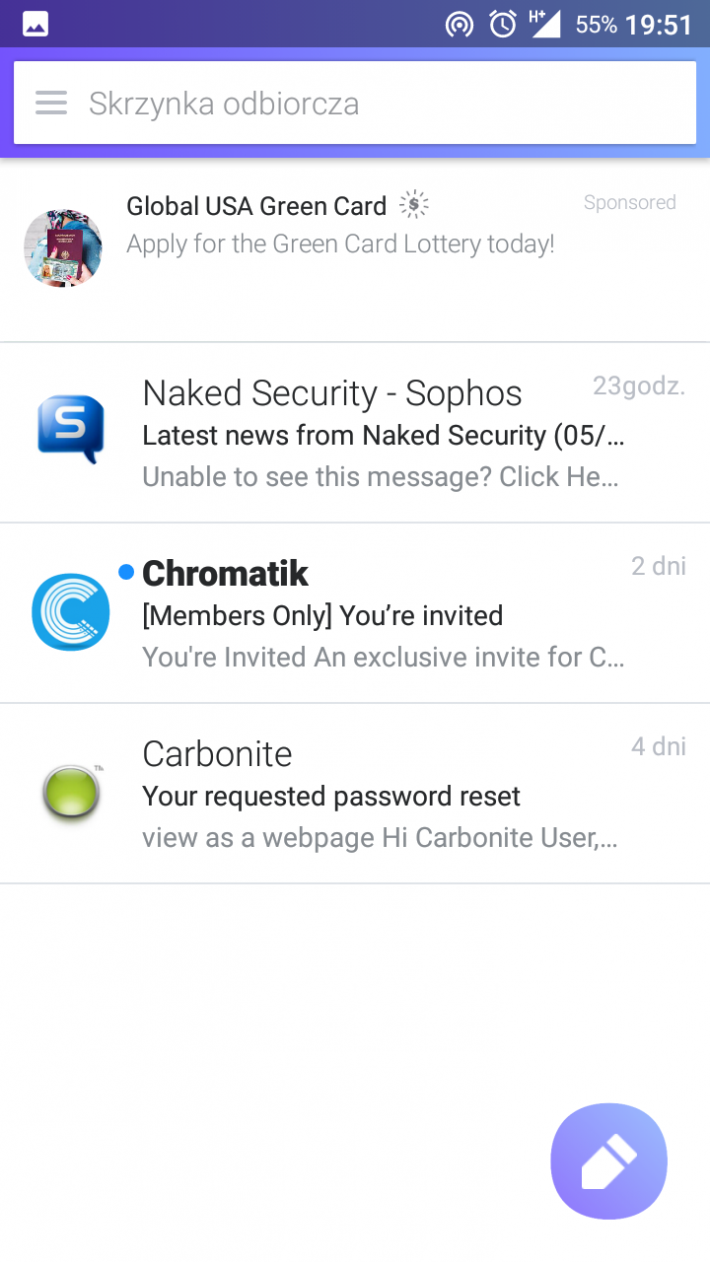
Task: Tap the Carbonite sender name
Action: click(217, 753)
